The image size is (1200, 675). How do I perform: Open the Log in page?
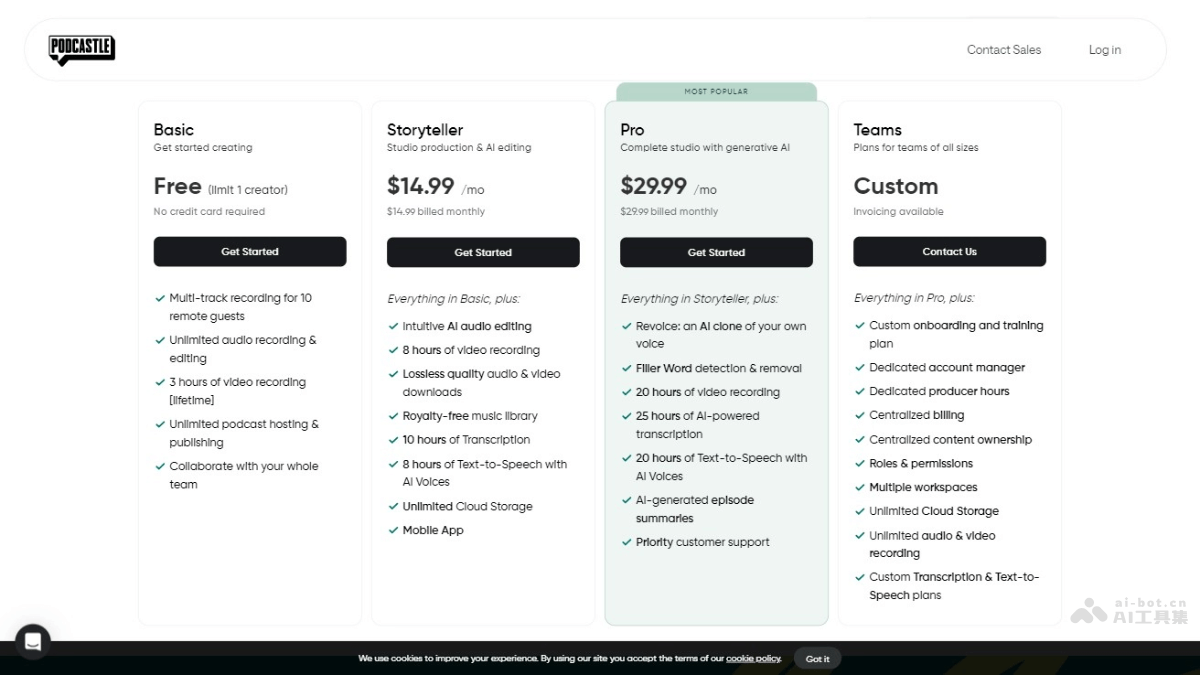[1104, 50]
